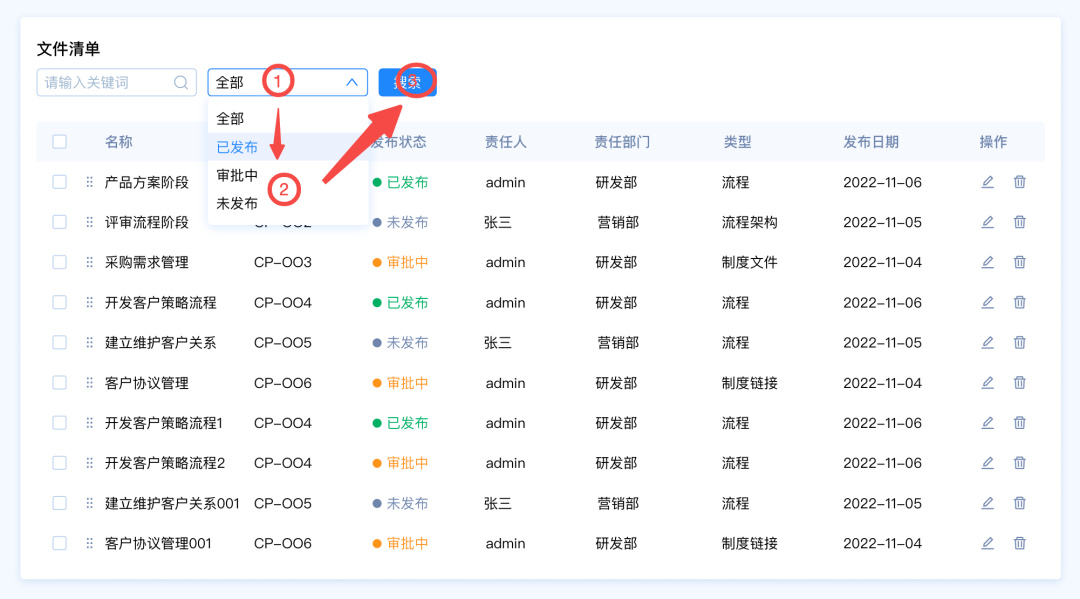The height and width of the screenshot is (599, 1080).
Task: Choose 未发布 option in dropdown list
Action: [x=237, y=203]
